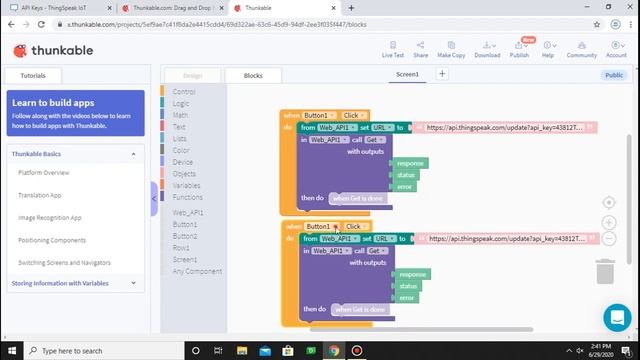Open the chat support bubble
The image size is (640, 360).
click(x=617, y=318)
